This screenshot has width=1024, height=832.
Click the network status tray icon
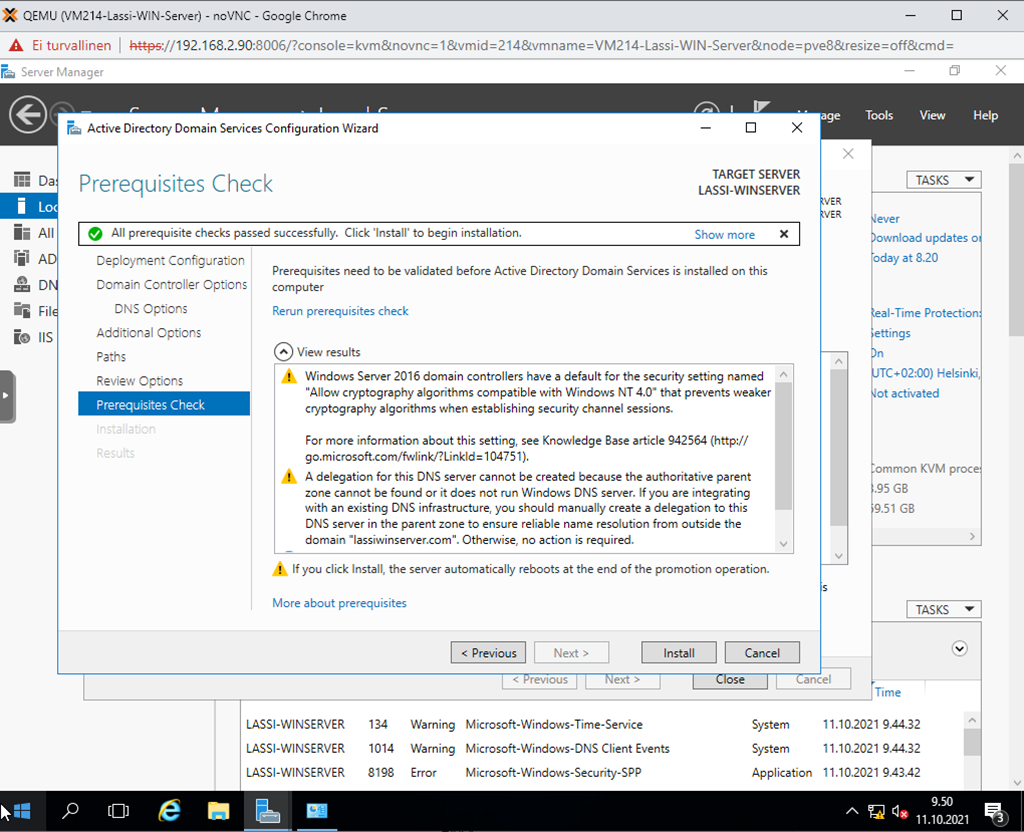tap(876, 812)
